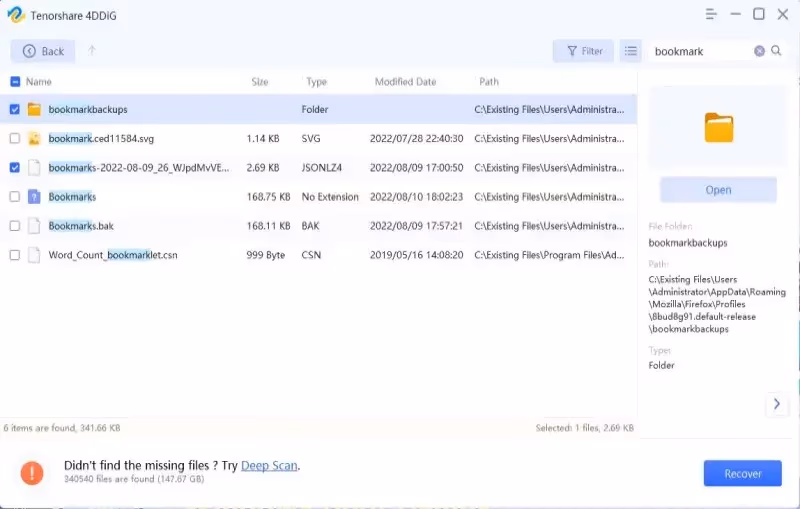Click the 1.14 KB size cell
This screenshot has width=800, height=509.
pos(263,138)
